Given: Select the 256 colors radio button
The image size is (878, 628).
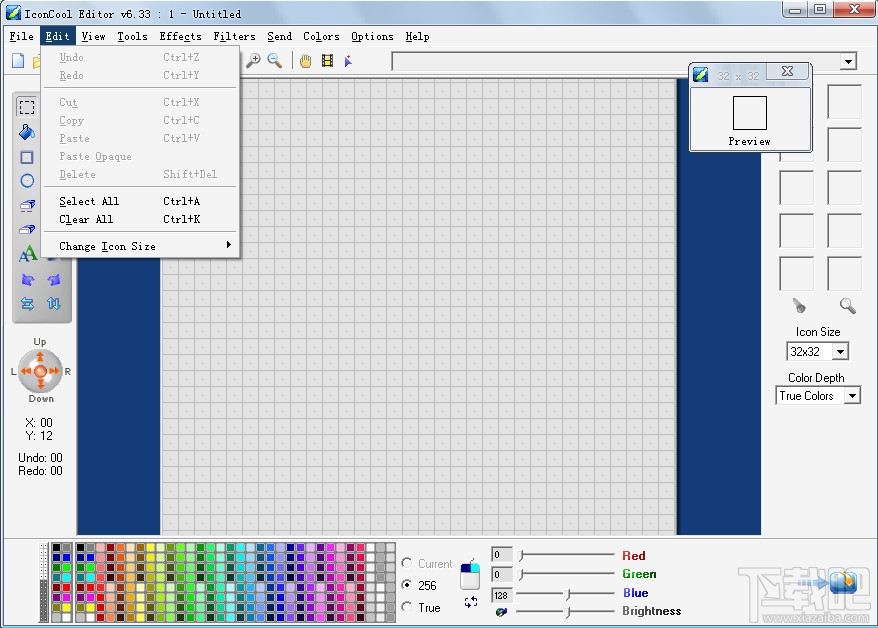Looking at the screenshot, I should pyautogui.click(x=409, y=586).
